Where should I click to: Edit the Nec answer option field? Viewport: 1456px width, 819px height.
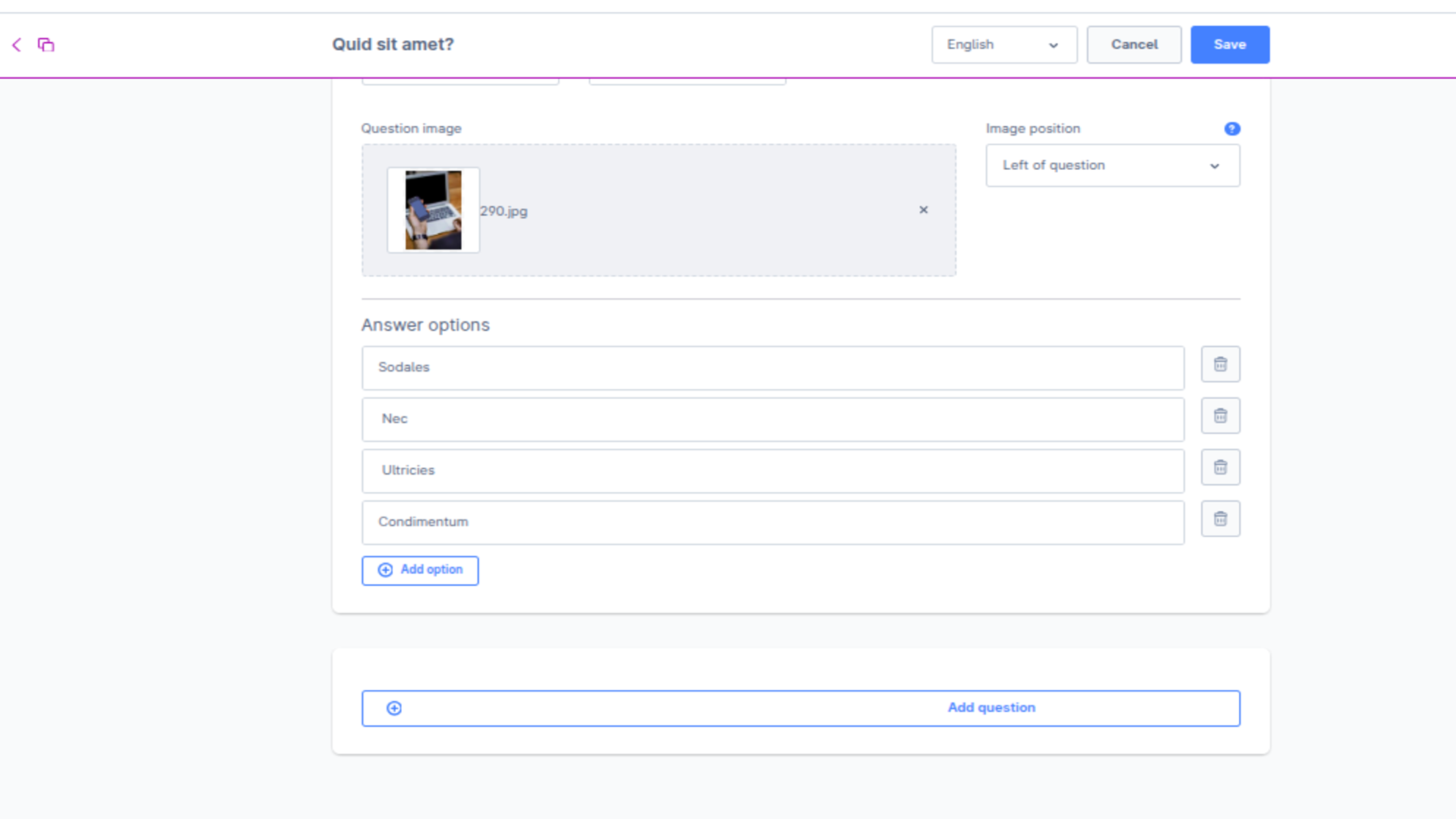coord(773,419)
